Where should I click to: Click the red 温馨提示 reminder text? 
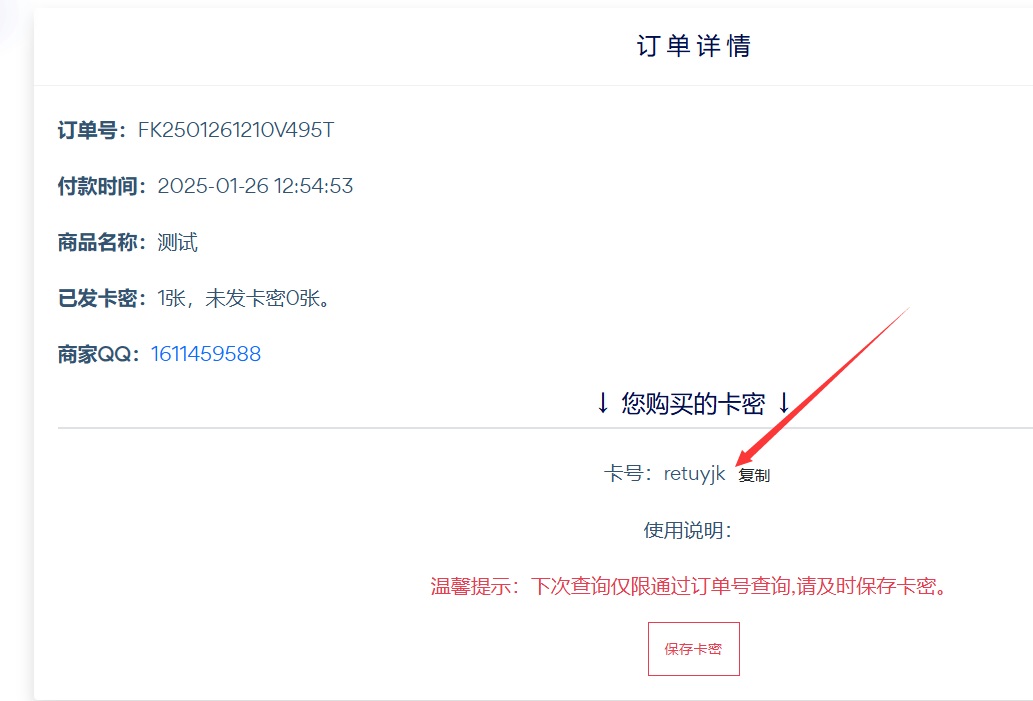(688, 586)
